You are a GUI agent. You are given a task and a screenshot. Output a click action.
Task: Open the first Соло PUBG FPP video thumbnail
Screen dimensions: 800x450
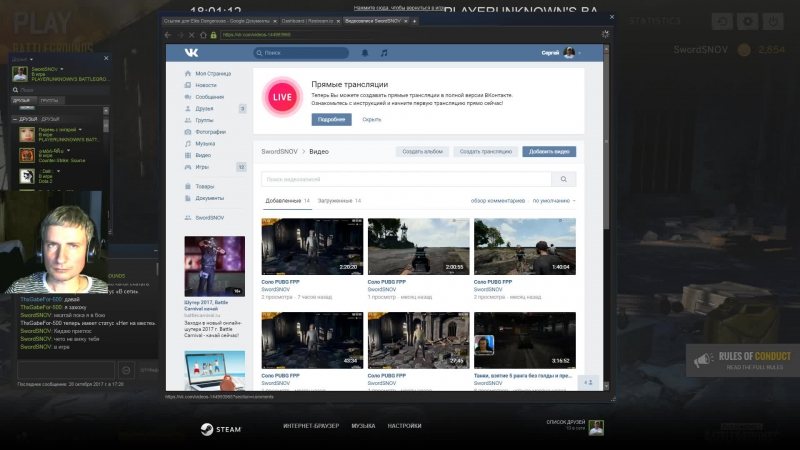[312, 246]
